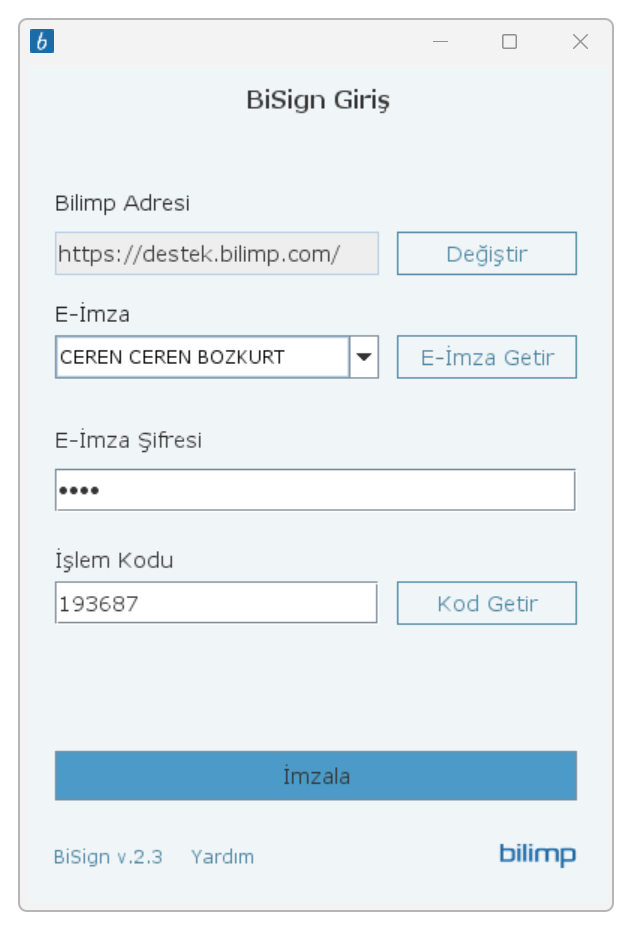Image resolution: width=632 pixels, height=930 pixels.
Task: Click the BiSign v.2.3 version link
Action: click(x=108, y=857)
